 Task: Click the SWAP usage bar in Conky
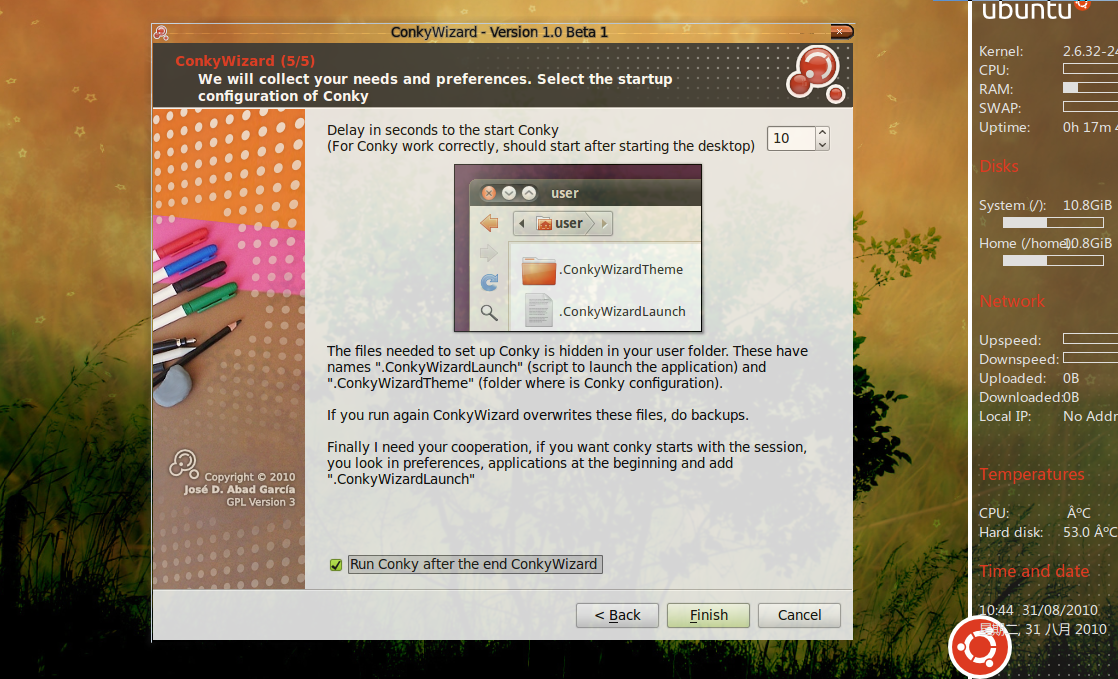pyautogui.click(x=1090, y=107)
